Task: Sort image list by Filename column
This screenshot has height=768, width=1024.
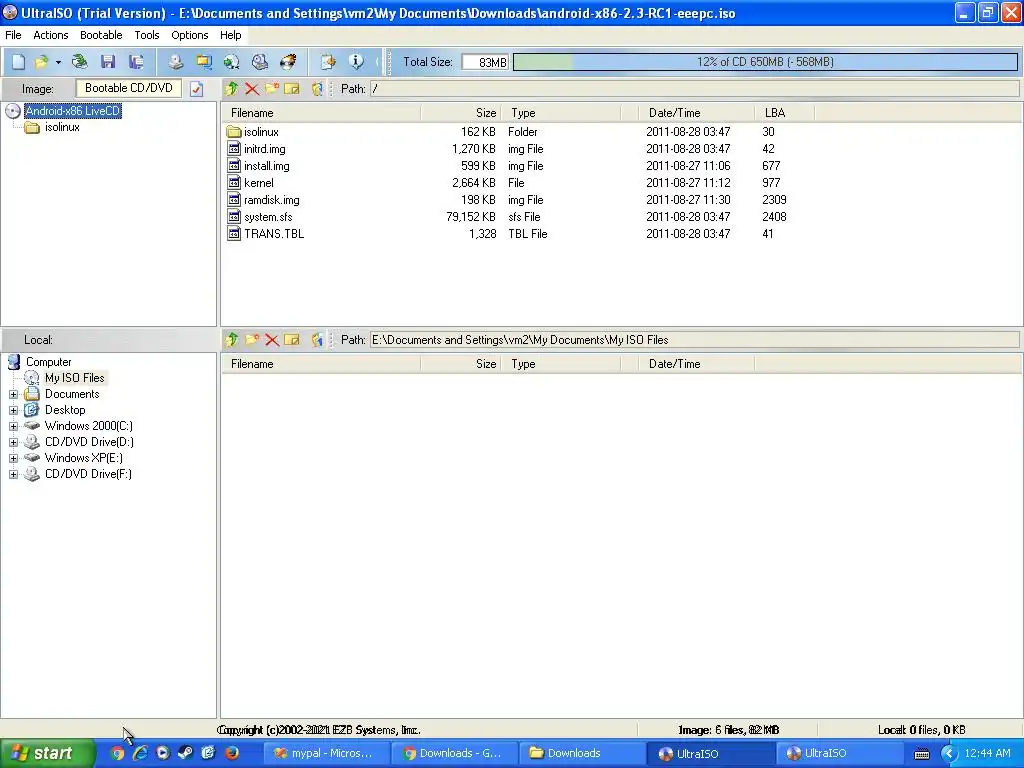Action: (x=321, y=113)
